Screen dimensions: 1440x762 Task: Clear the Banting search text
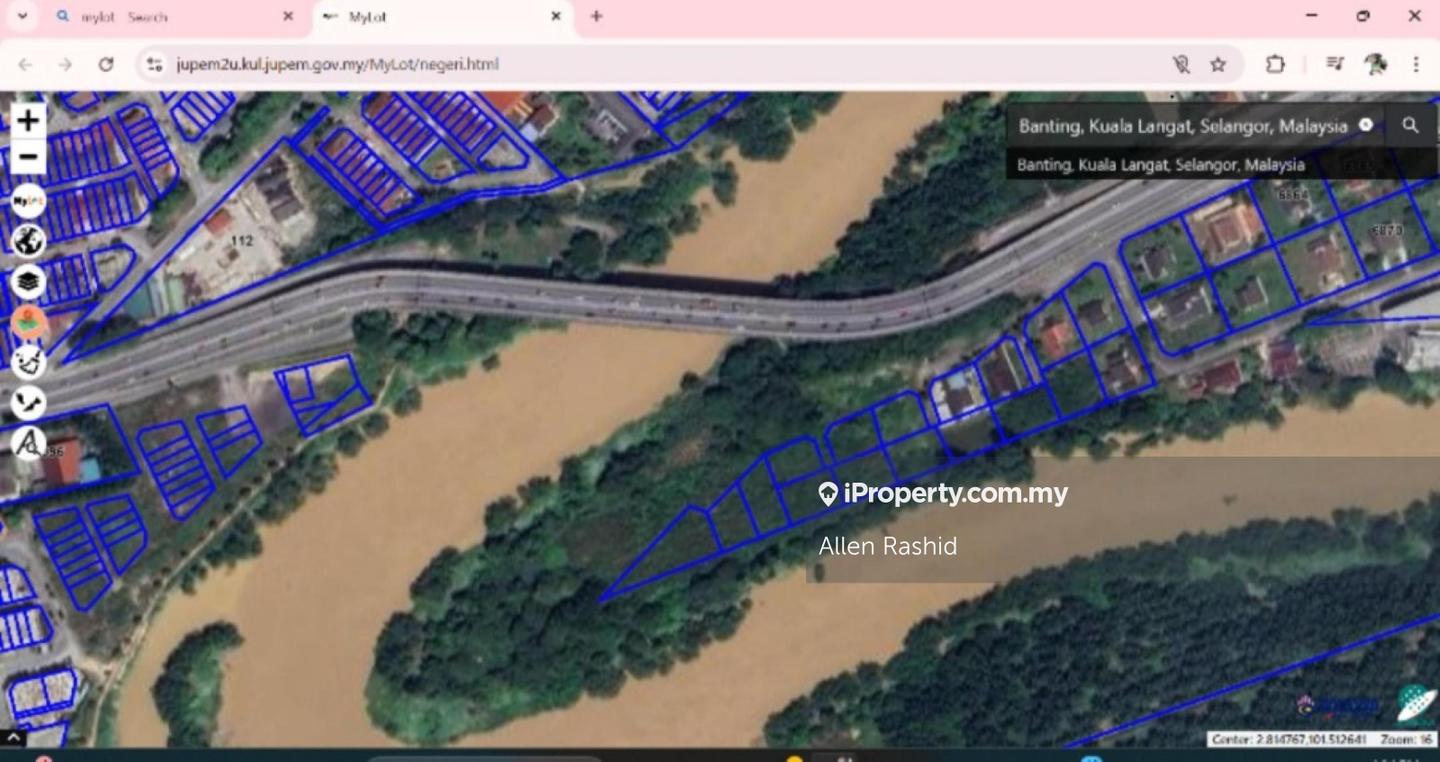(x=1365, y=125)
